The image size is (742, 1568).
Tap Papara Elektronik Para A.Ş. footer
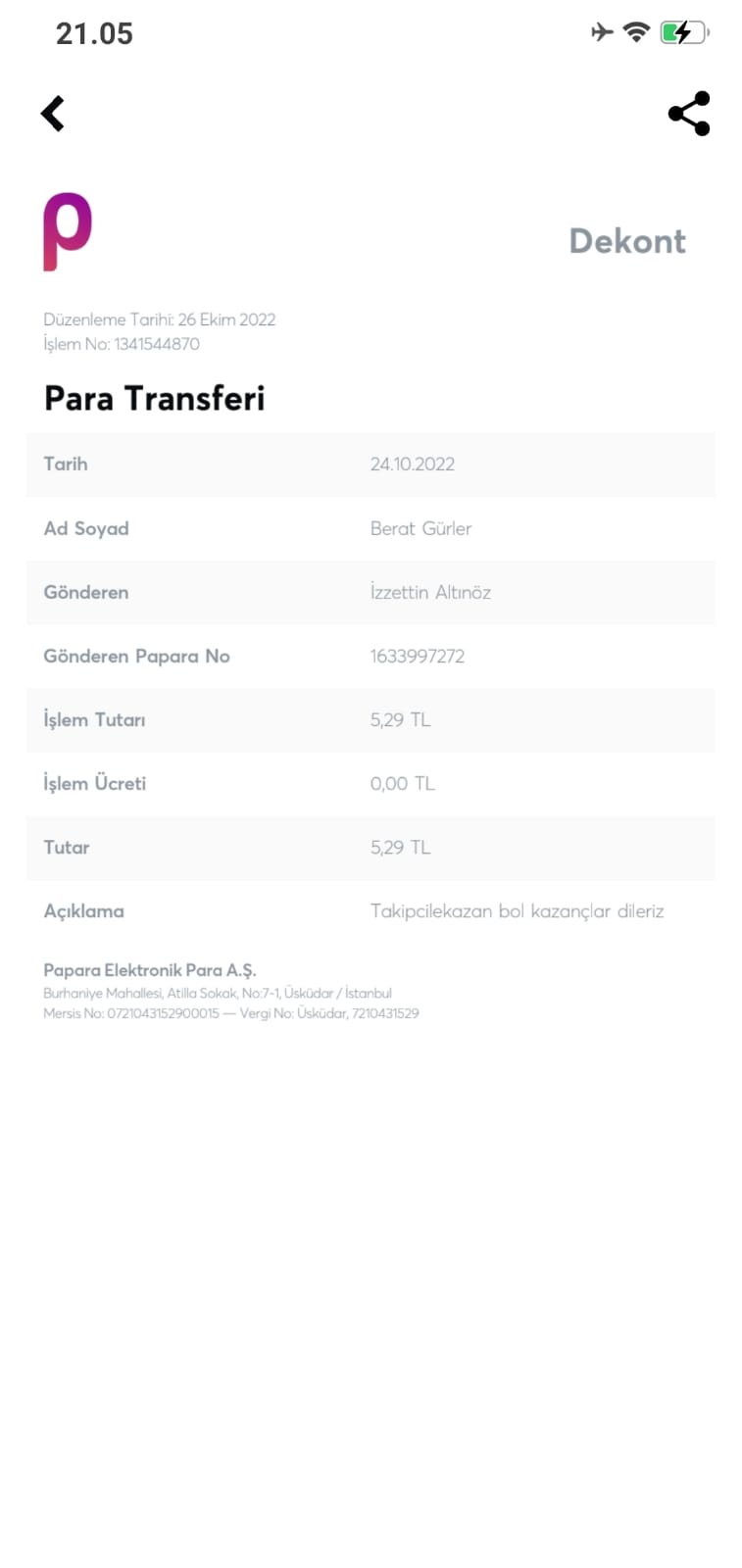[x=150, y=970]
